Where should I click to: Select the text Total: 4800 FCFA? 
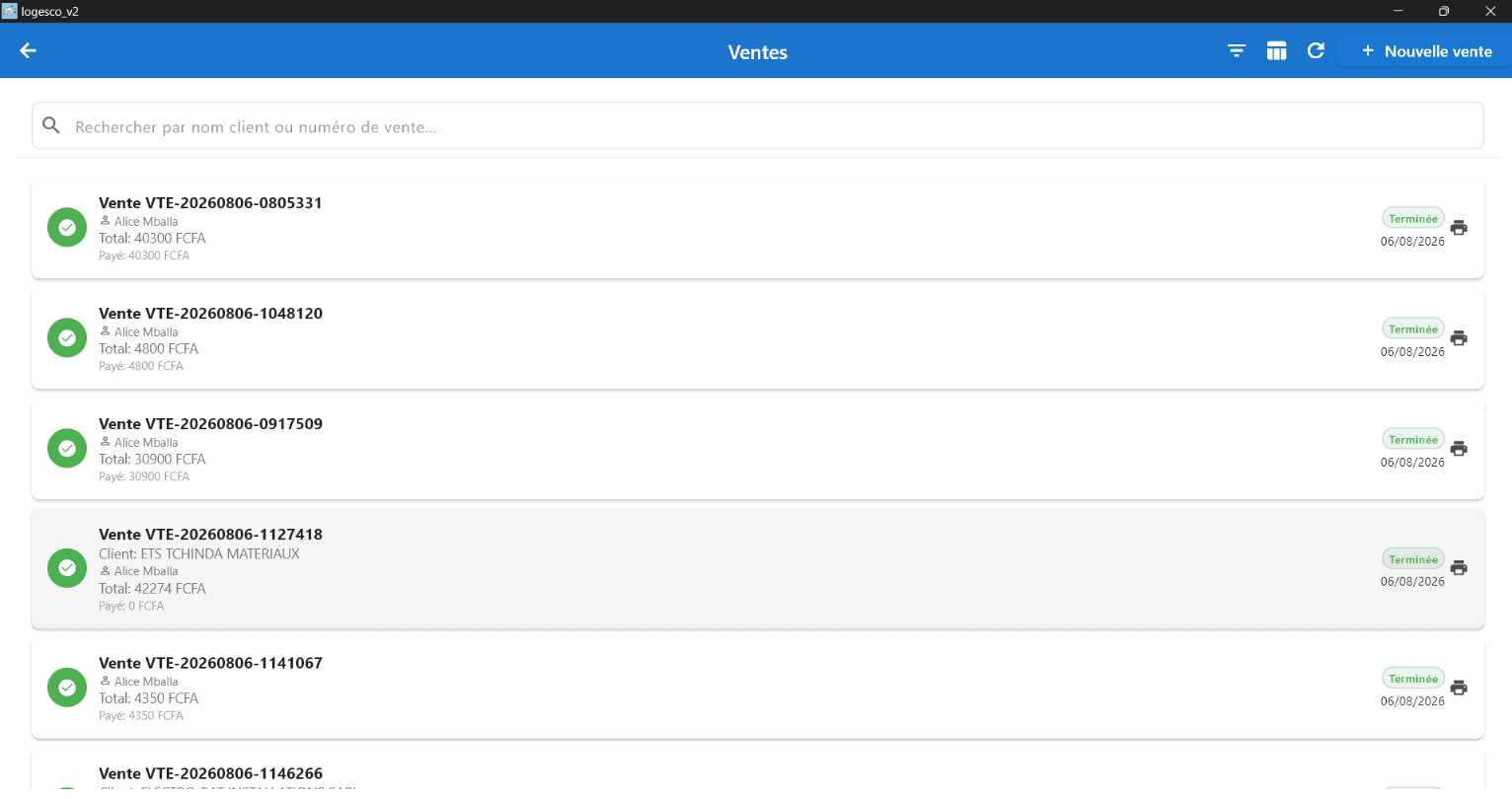tap(148, 349)
